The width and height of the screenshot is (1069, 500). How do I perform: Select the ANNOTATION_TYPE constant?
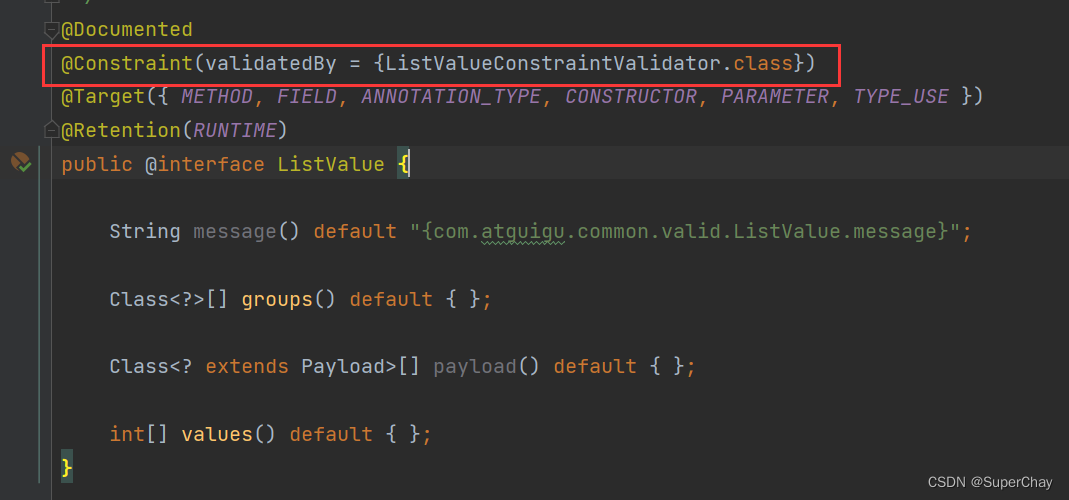[451, 97]
